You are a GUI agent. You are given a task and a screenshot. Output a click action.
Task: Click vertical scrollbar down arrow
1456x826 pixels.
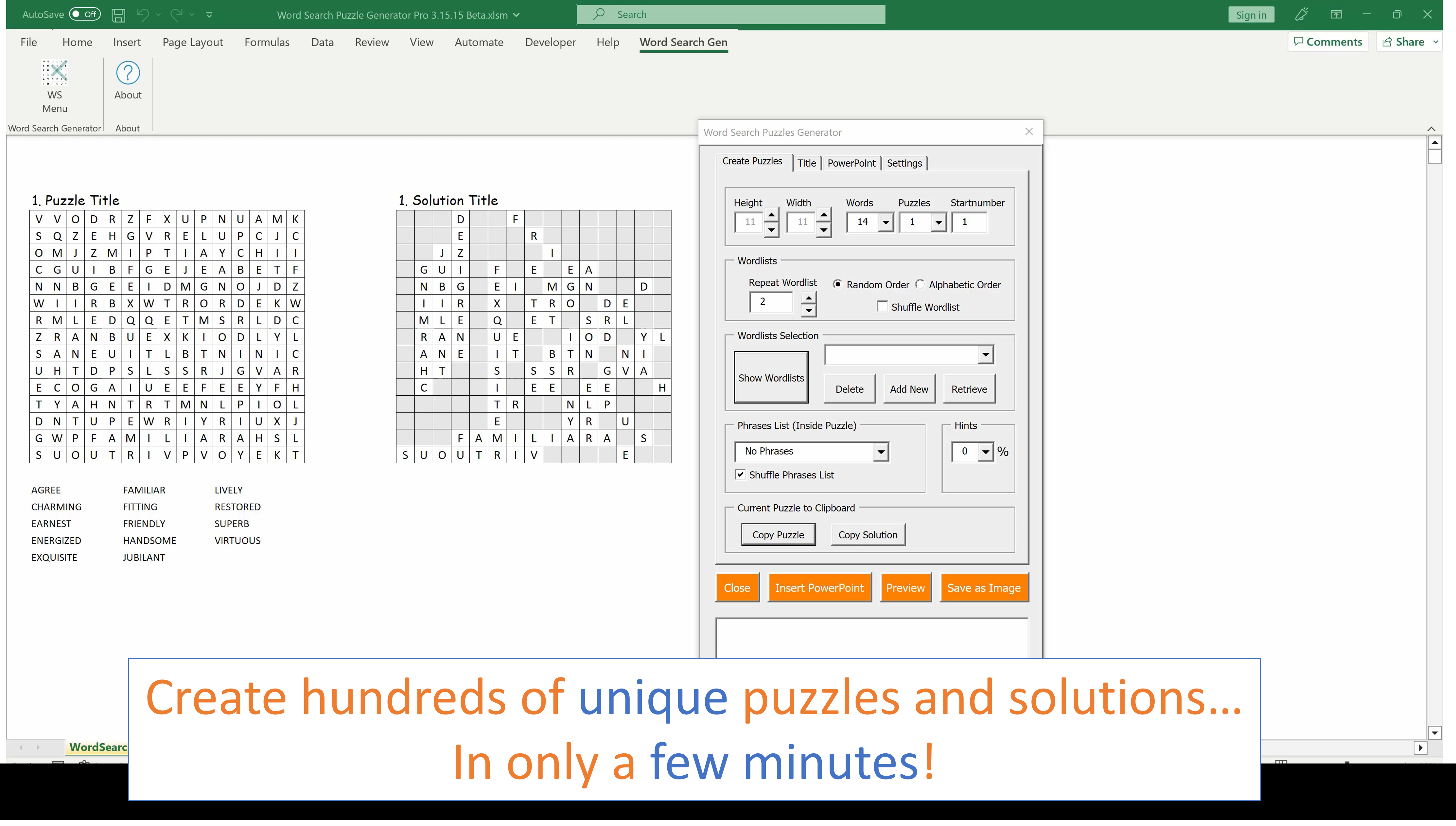pos(1434,733)
